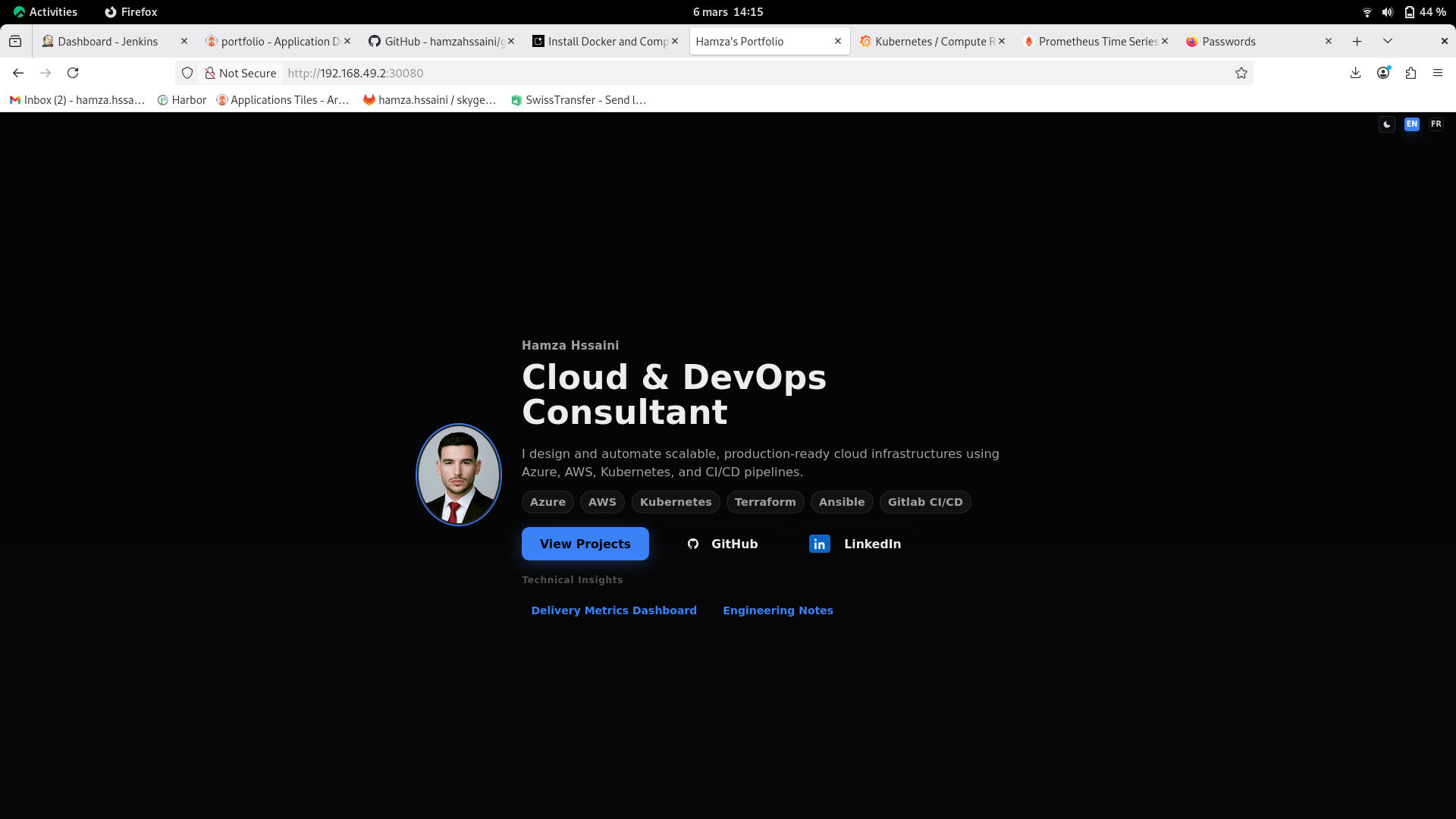1456x819 pixels.
Task: Select the EN language option
Action: [x=1411, y=124]
